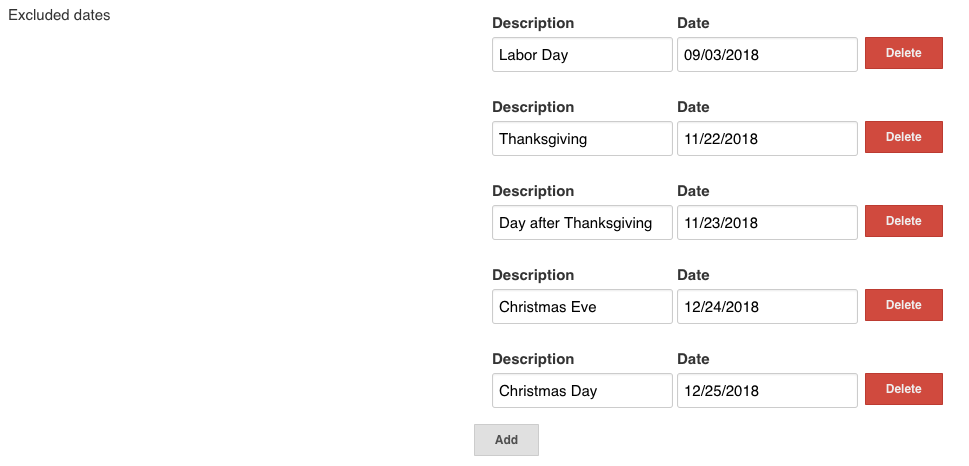Edit the Christmas Day description field
Image resolution: width=969 pixels, height=466 pixels.
(582, 391)
